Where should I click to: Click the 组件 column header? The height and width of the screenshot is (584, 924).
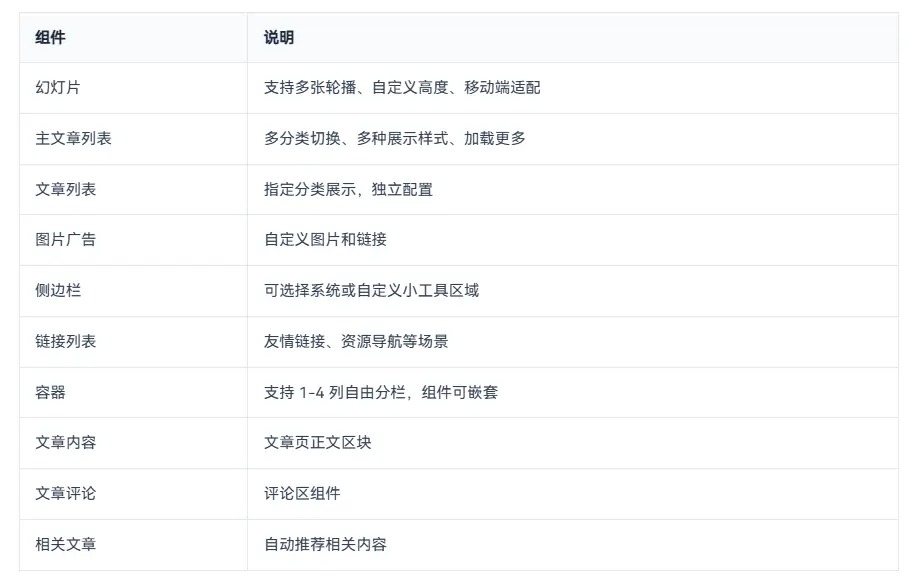pyautogui.click(x=50, y=38)
